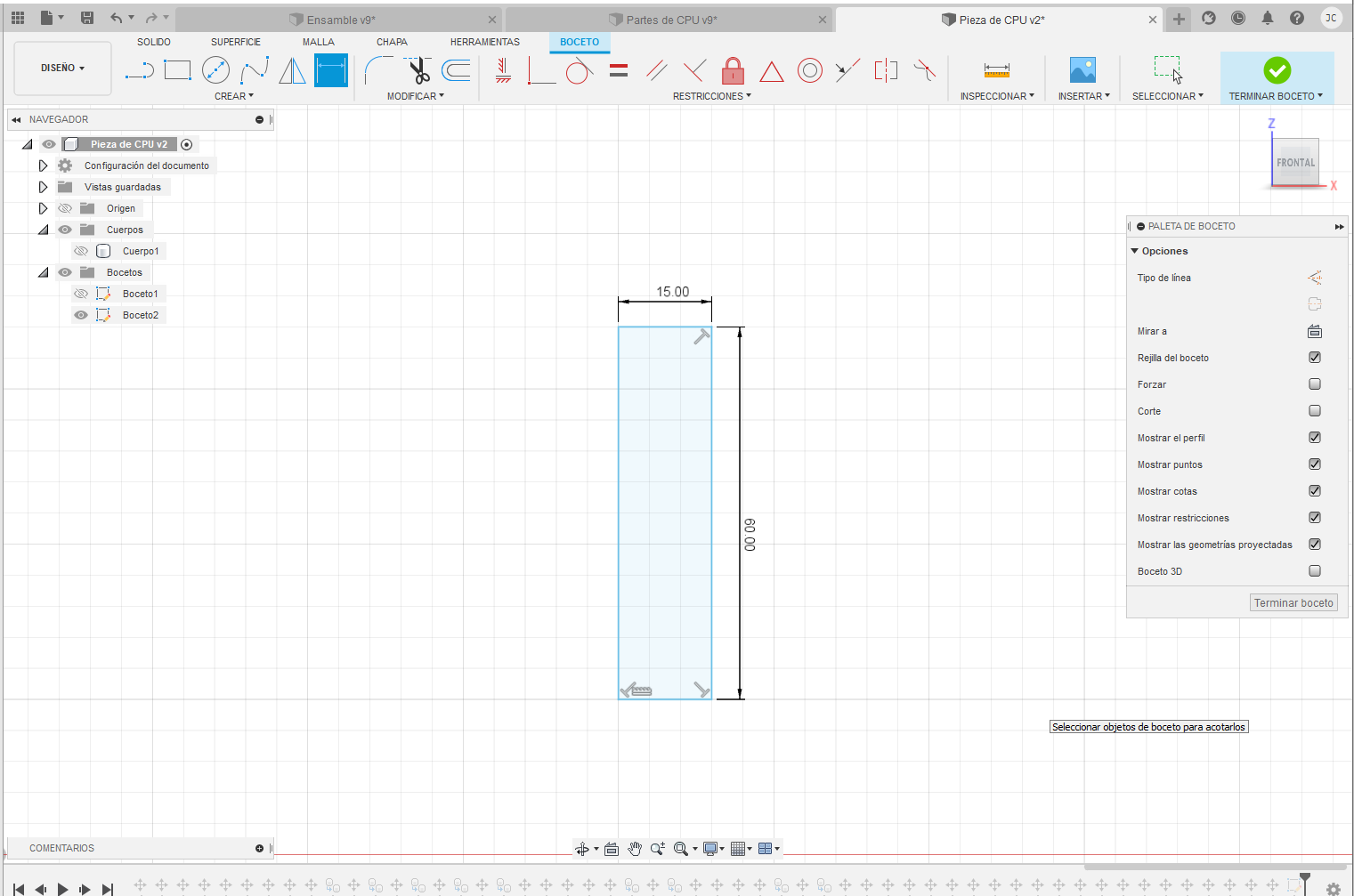This screenshot has width=1354, height=896.
Task: Click the Measure ruler icon
Action: tap(997, 70)
